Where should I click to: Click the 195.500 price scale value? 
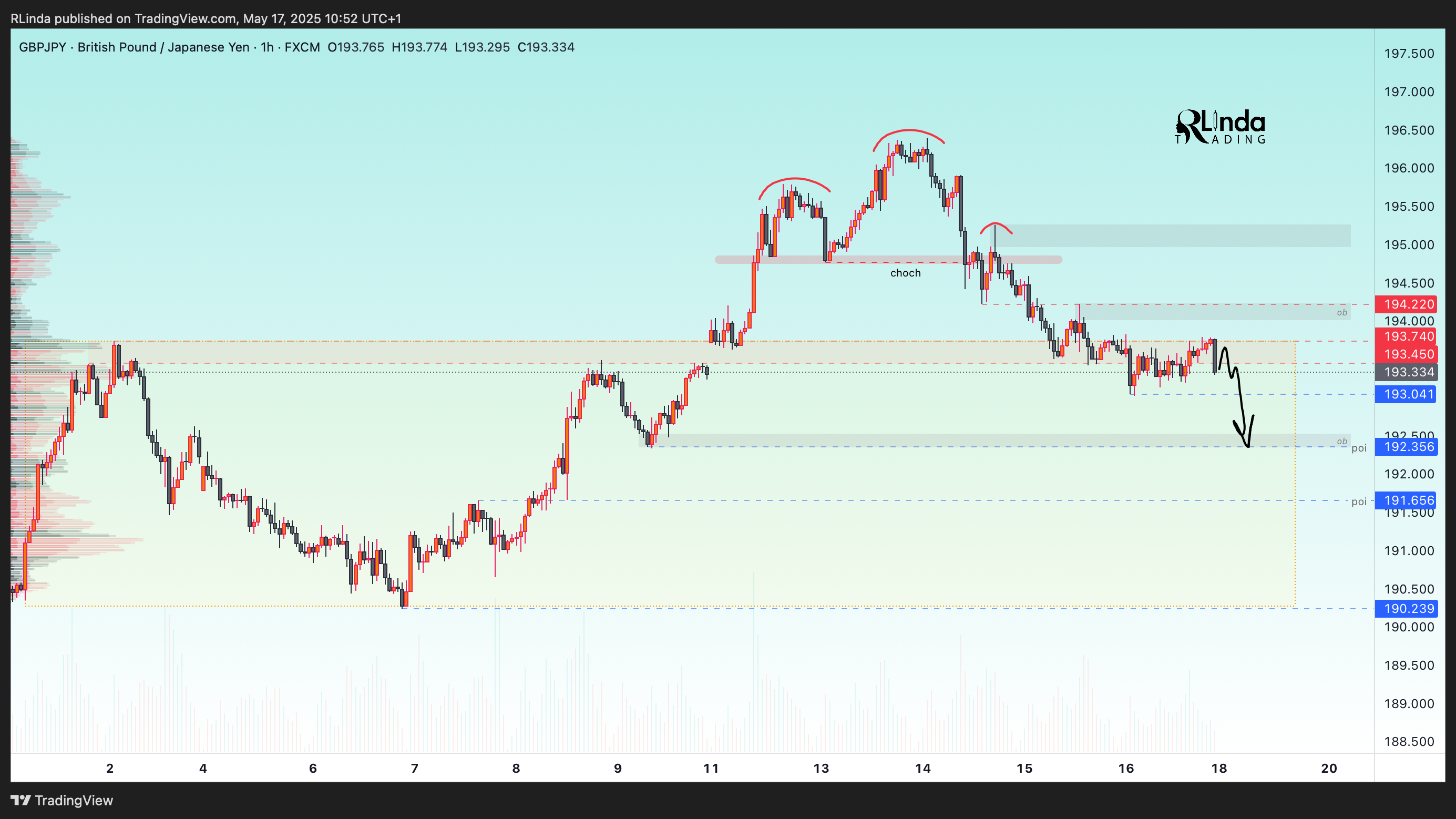pyautogui.click(x=1409, y=206)
